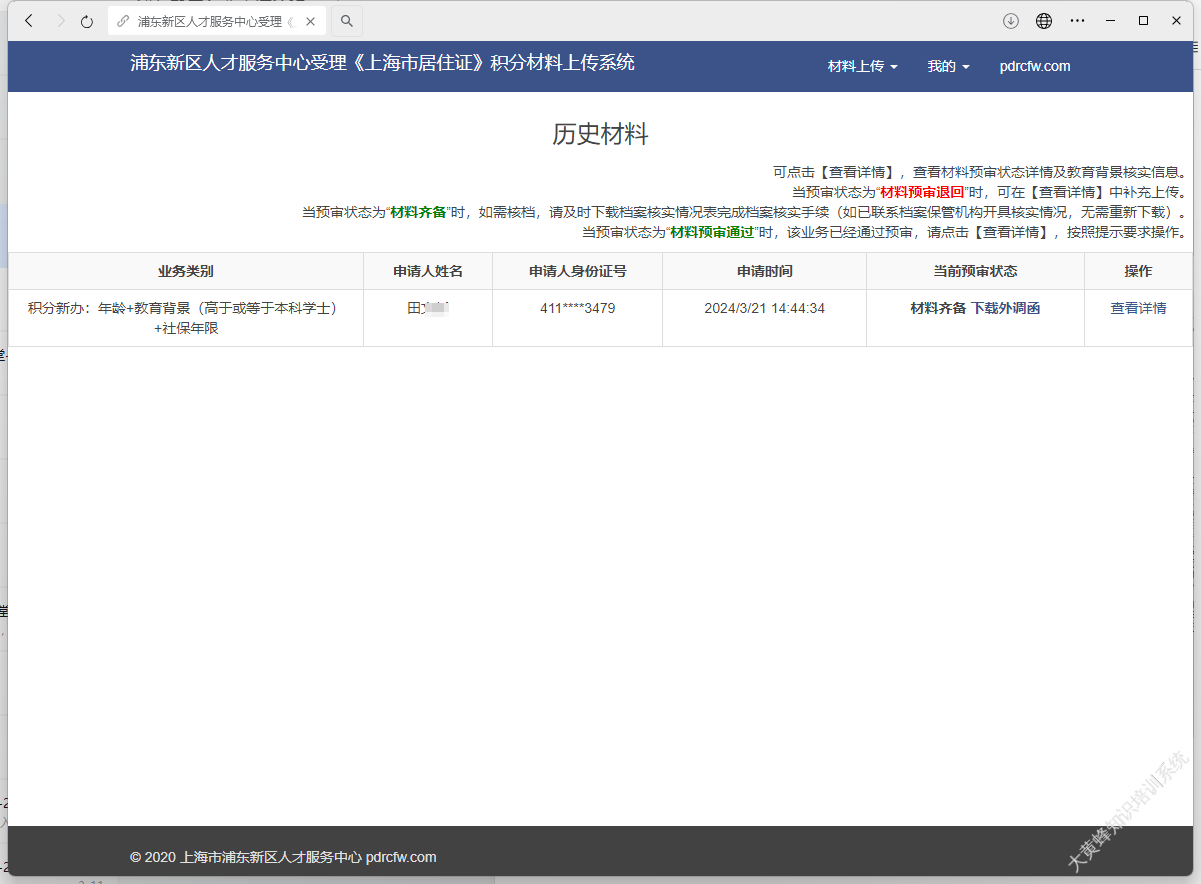Open 查看详情 for the application row
This screenshot has width=1201, height=884.
[1138, 308]
